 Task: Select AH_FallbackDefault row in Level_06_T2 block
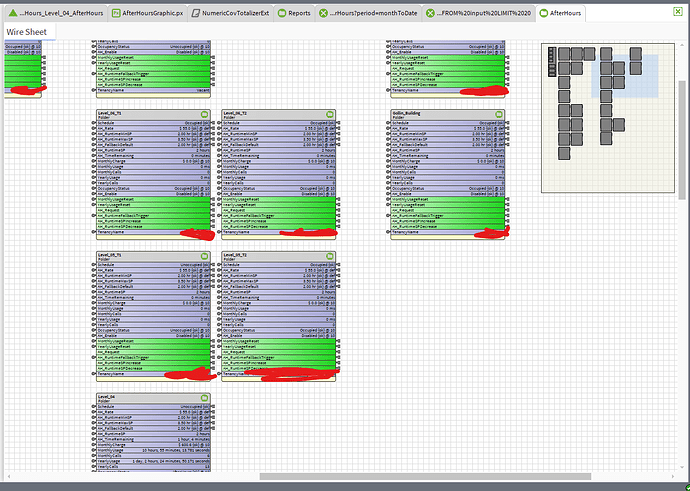[x=279, y=145]
